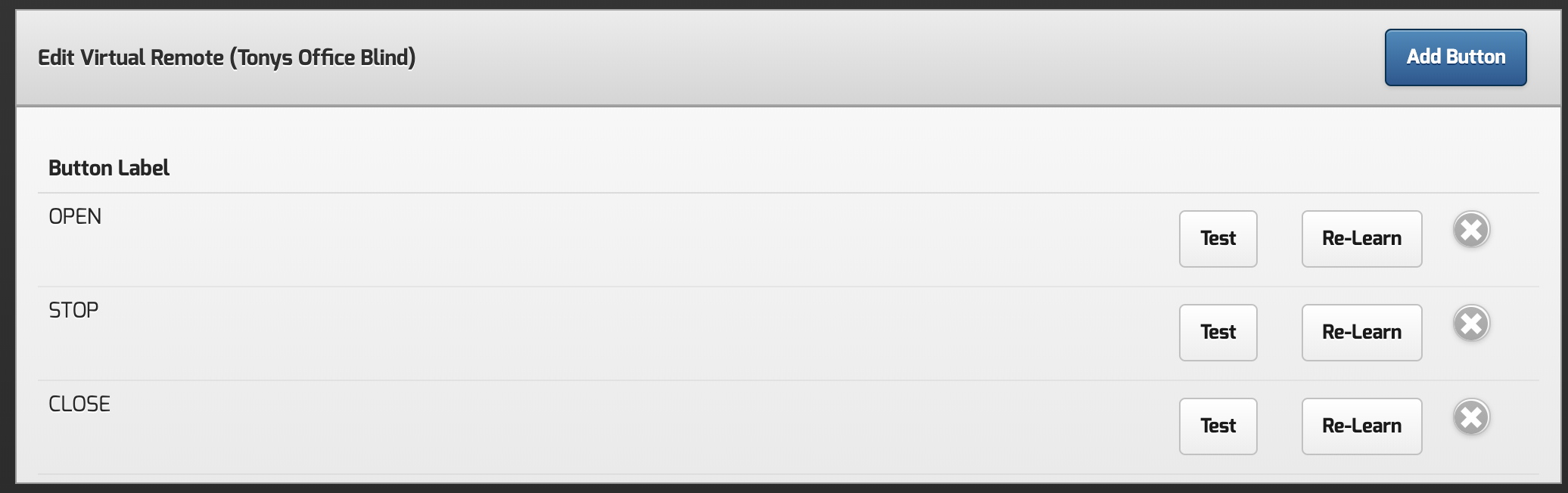This screenshot has height=493, width=1568.
Task: Select the STOP label text
Action: pos(73,311)
